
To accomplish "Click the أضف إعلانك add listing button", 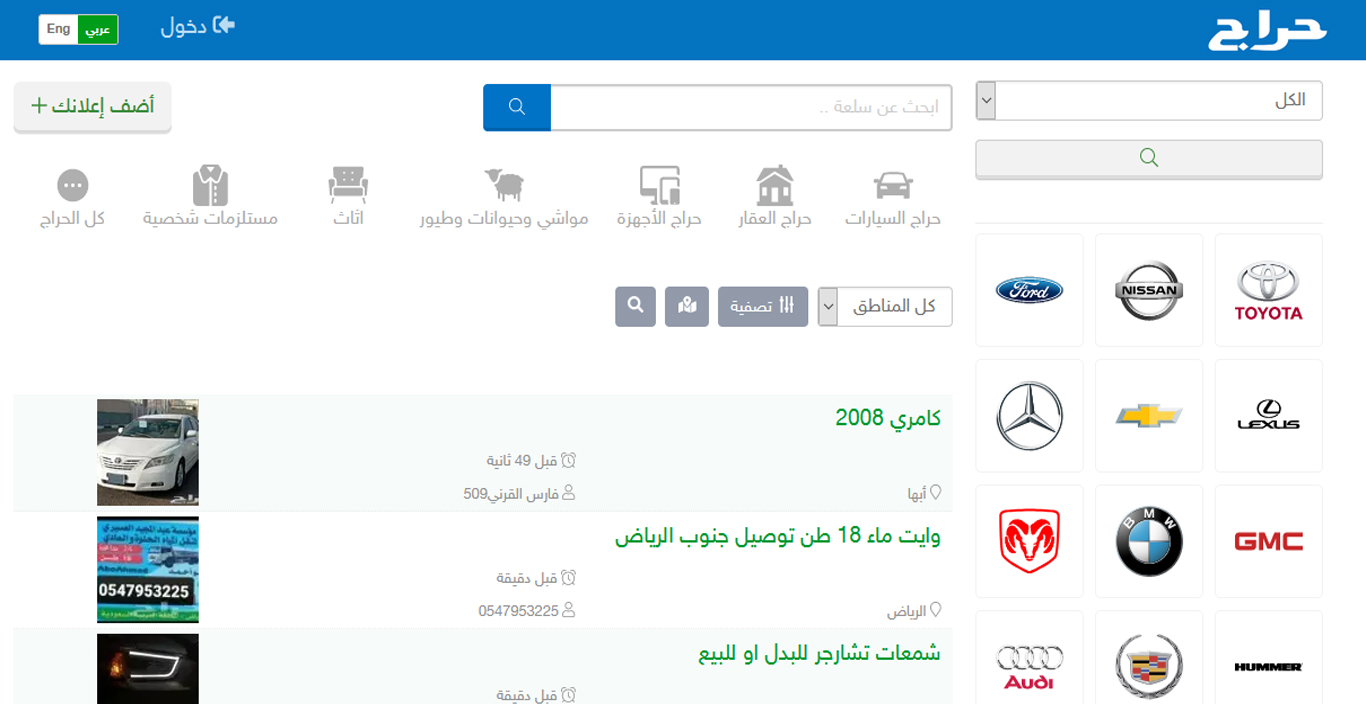I will click(x=93, y=106).
